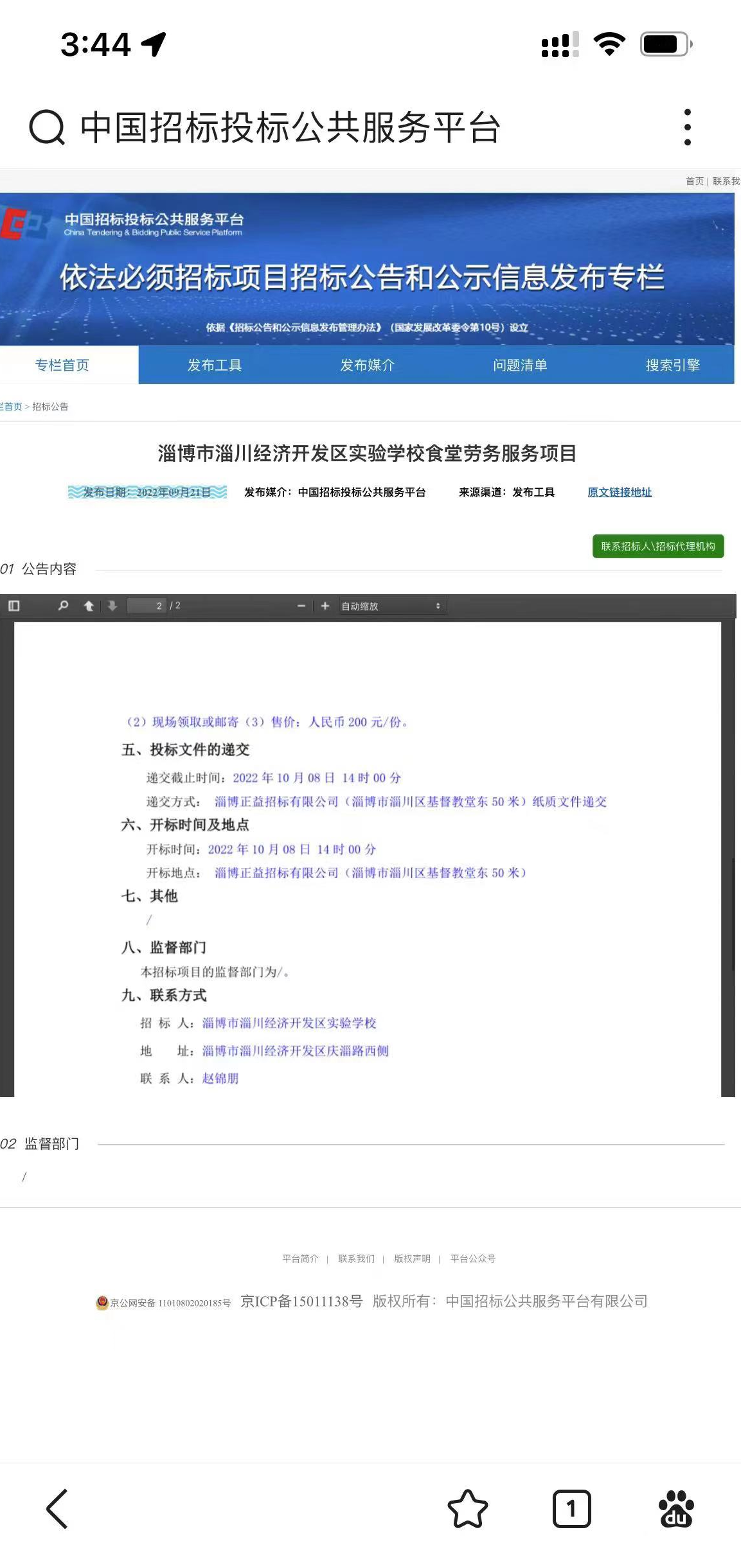Open the 自动缩放 zoom dropdown
741x1568 pixels.
391,606
